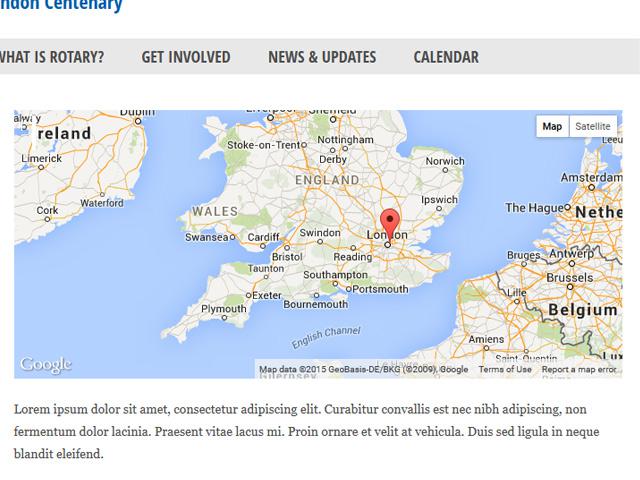Click the Exeter city label
The image size is (640, 480).
point(267,295)
